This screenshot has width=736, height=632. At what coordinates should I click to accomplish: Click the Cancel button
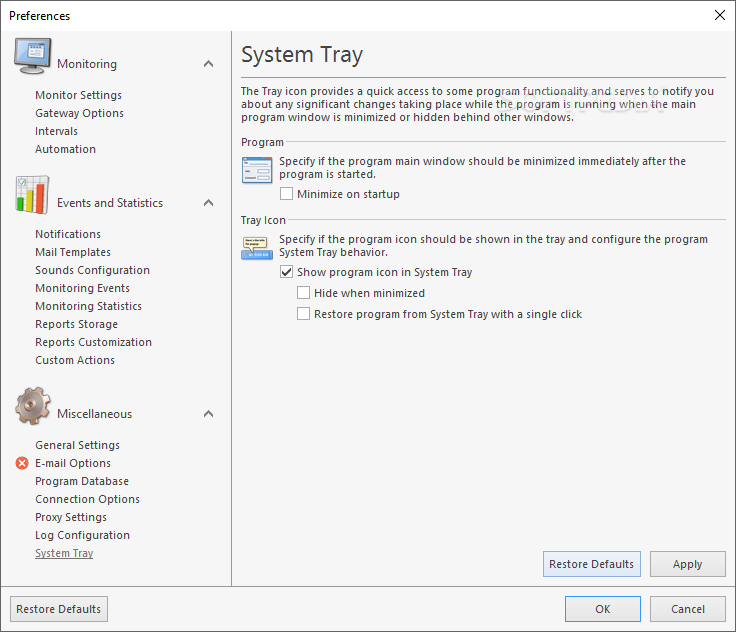[687, 609]
